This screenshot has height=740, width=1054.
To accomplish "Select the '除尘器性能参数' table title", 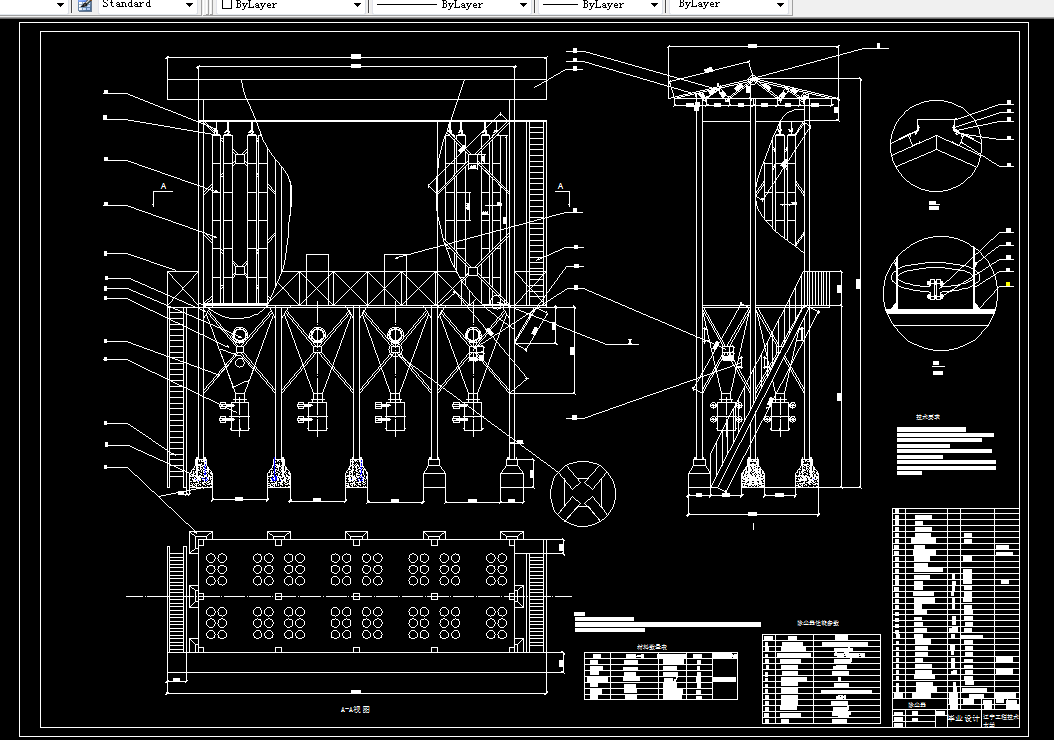I will [818, 624].
